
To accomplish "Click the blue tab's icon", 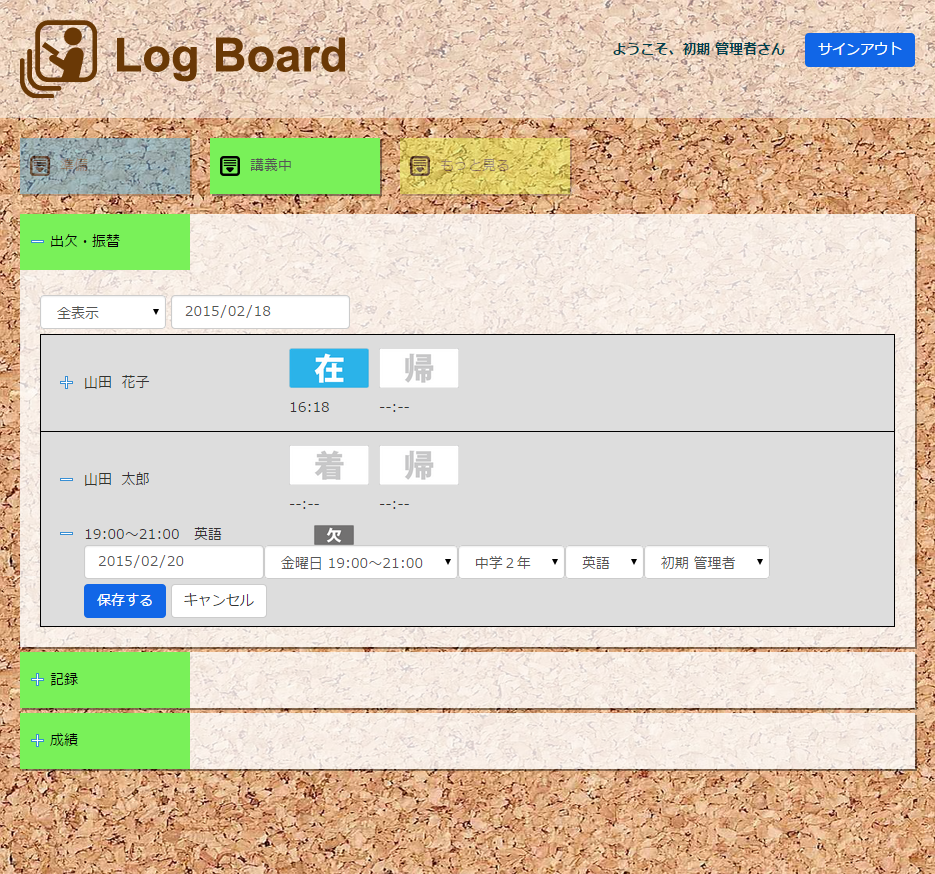I will pyautogui.click(x=40, y=166).
